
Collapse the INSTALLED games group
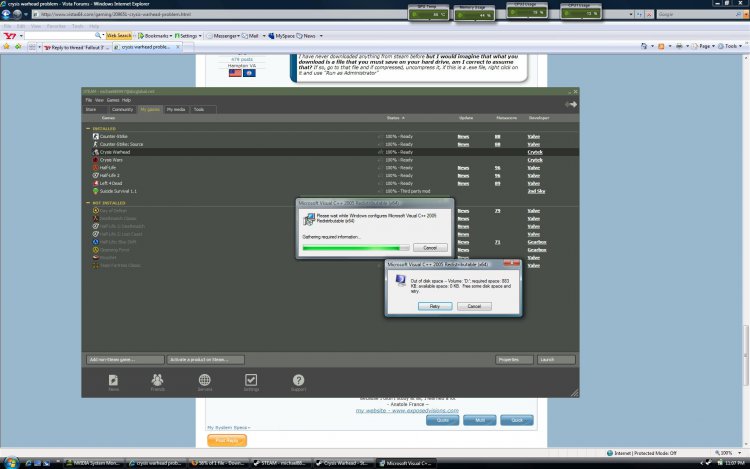pos(88,129)
